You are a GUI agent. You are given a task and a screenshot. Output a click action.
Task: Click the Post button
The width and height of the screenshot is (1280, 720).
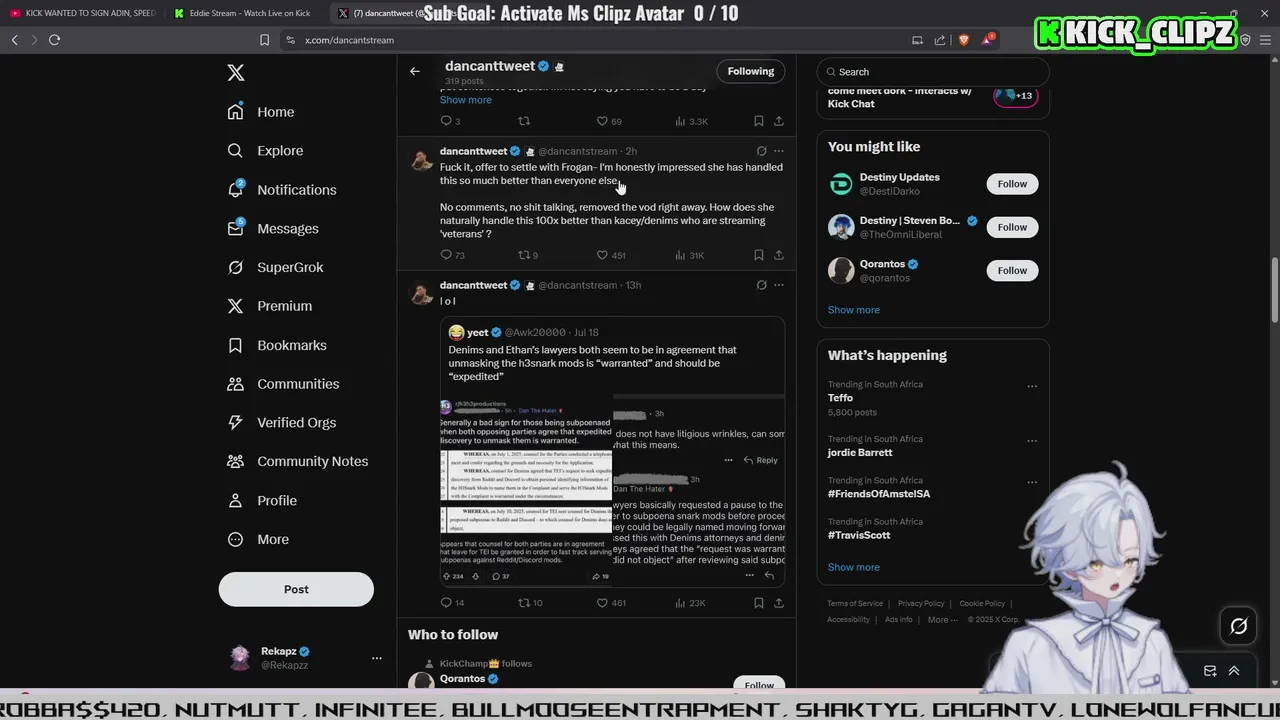click(x=296, y=589)
